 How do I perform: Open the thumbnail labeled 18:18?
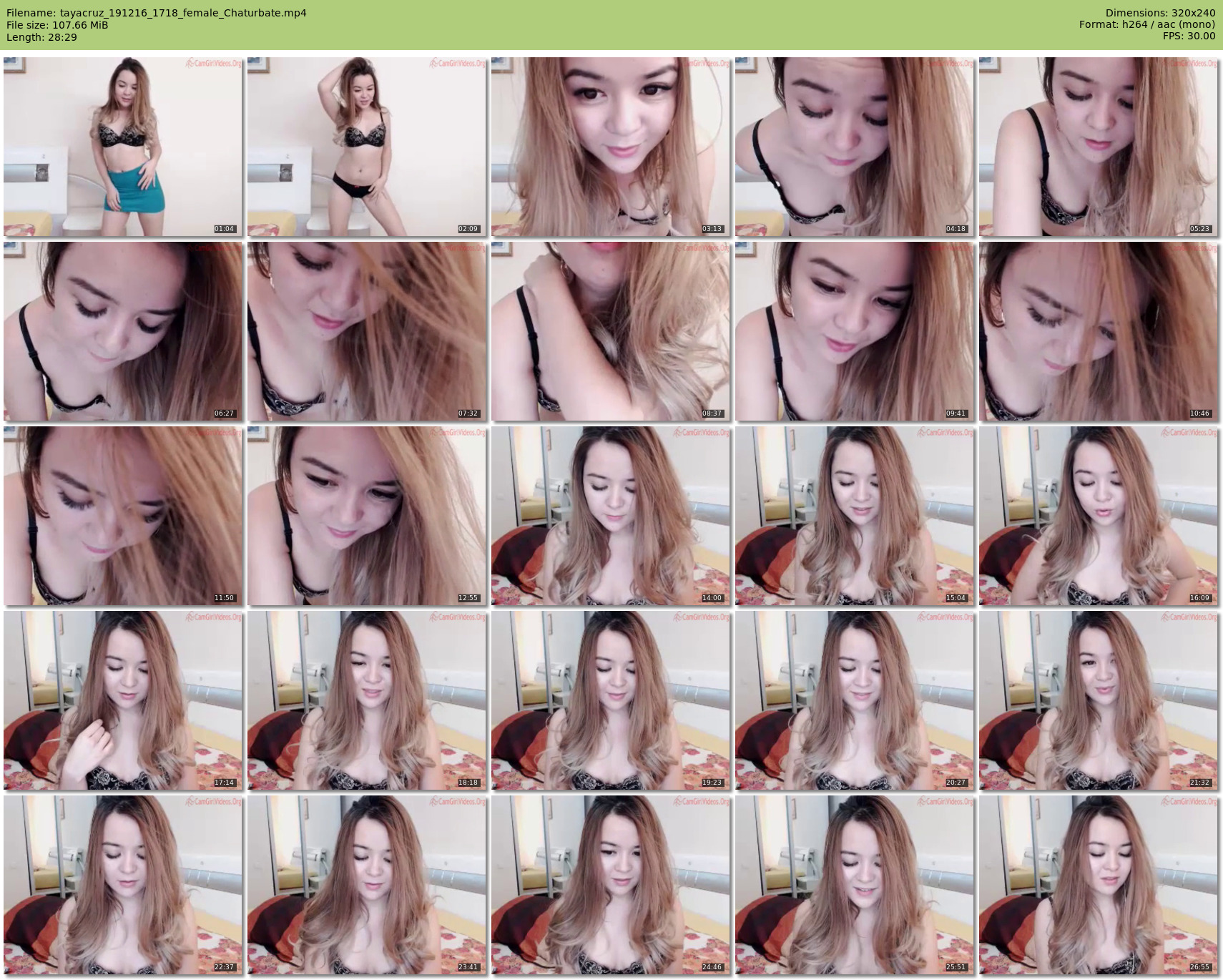point(367,700)
